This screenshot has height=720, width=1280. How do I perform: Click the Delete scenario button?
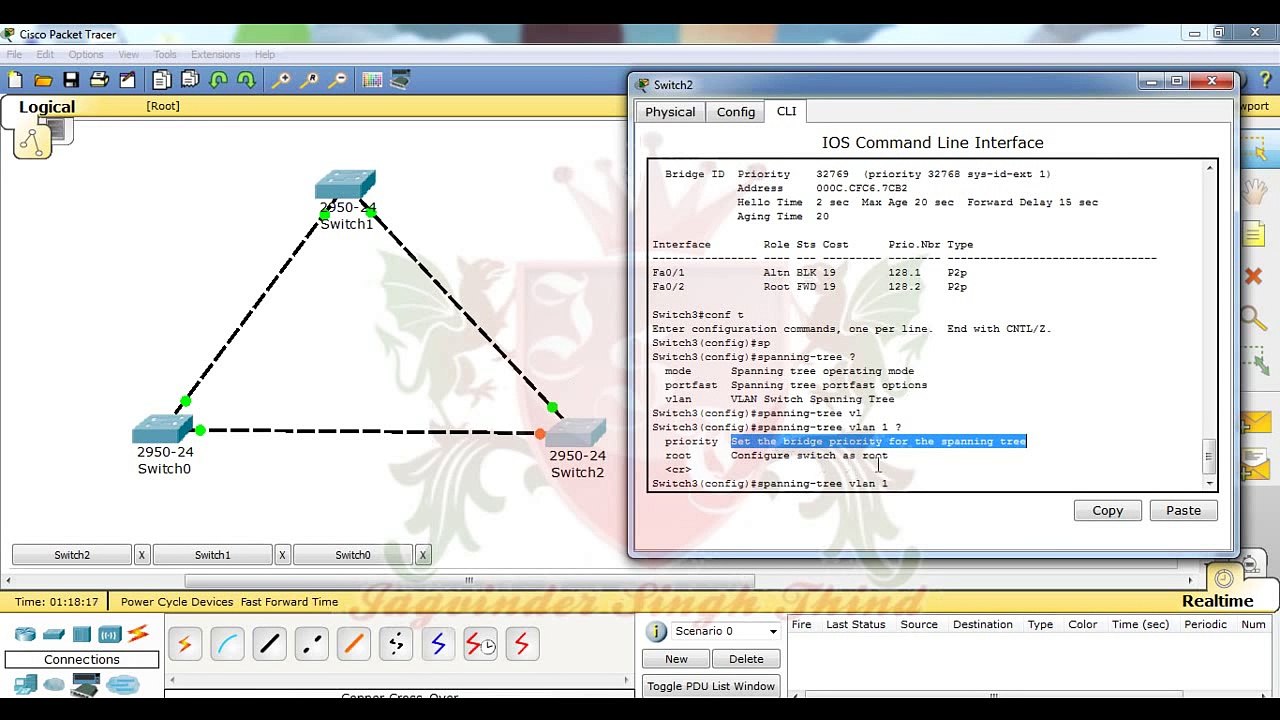coord(746,659)
